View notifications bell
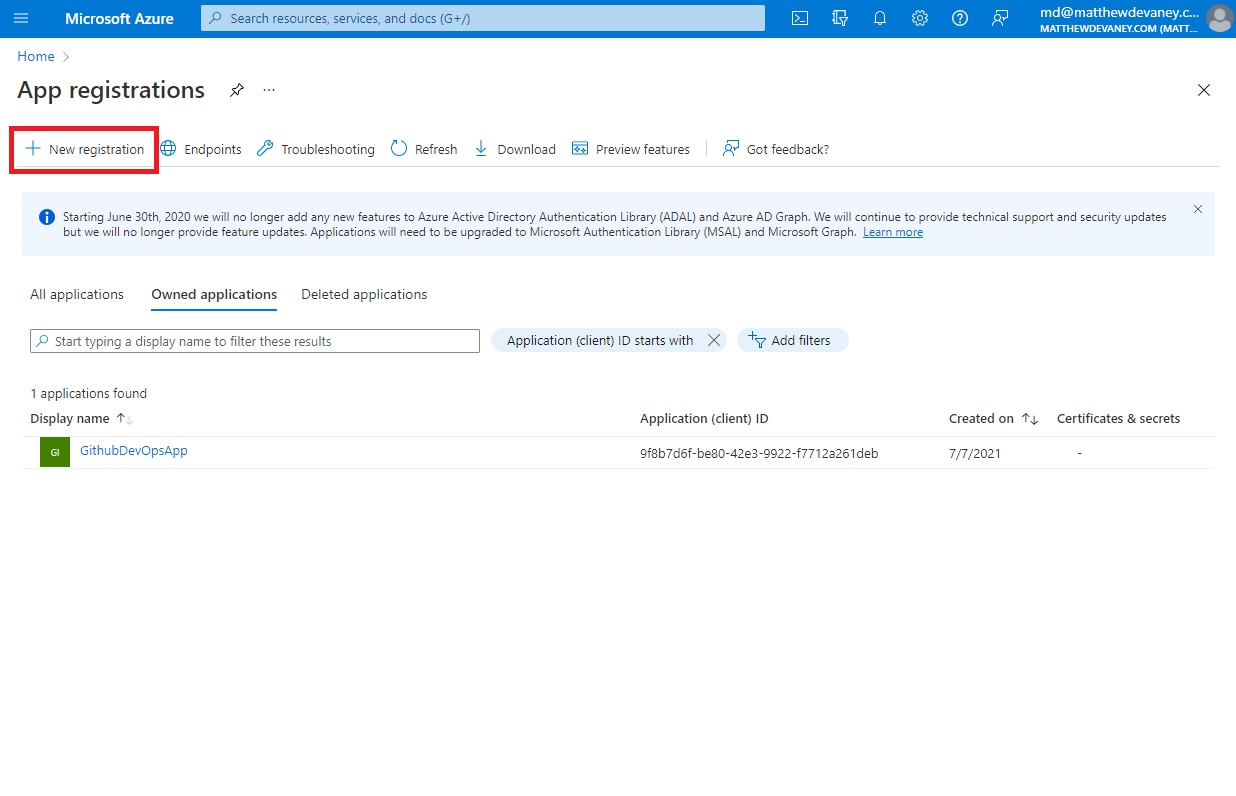Screen dimensions: 1236x796 coord(879,18)
